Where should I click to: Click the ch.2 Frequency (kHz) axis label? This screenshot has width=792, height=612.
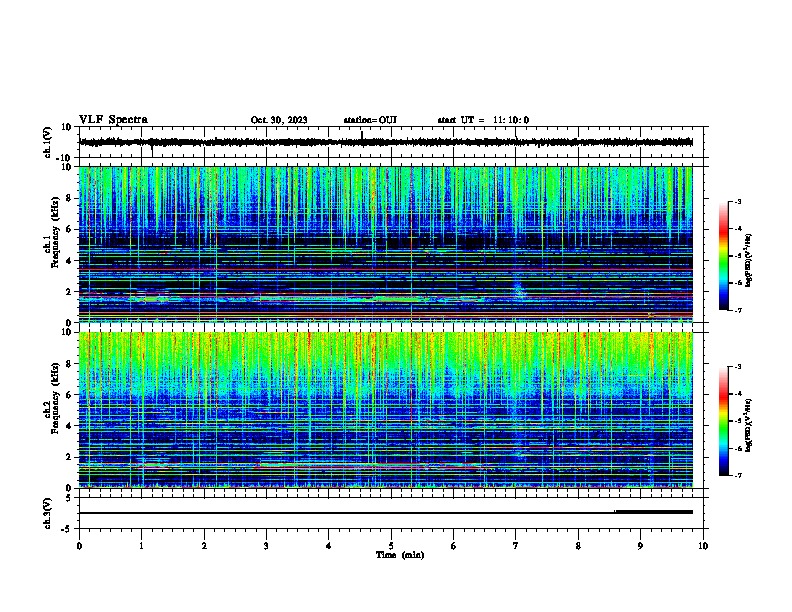[52, 398]
